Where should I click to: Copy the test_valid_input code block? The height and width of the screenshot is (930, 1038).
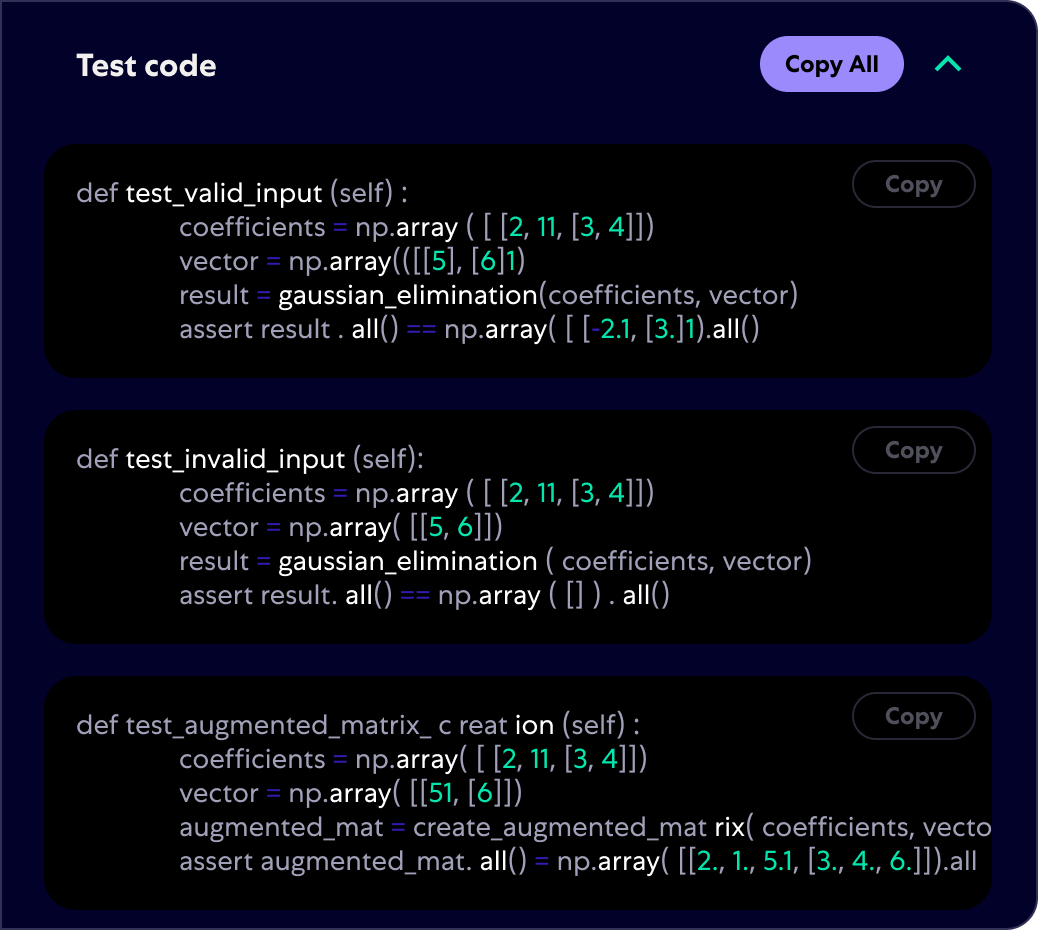[913, 185]
